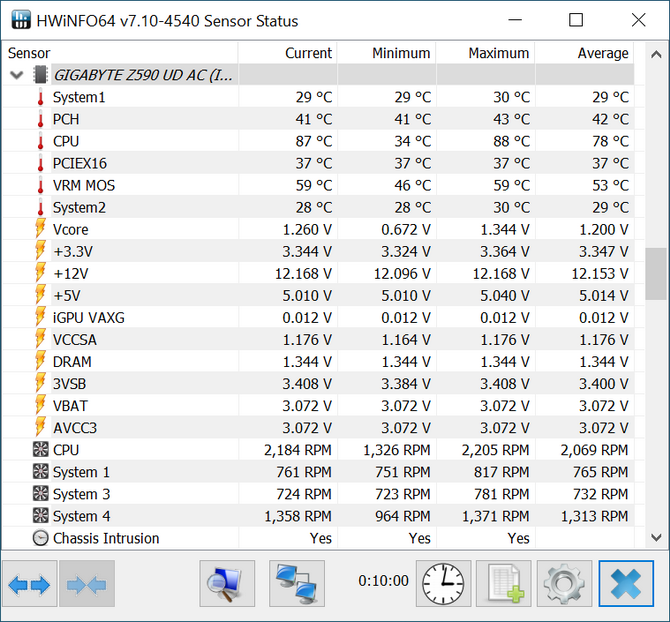Click the Average column header
This screenshot has width=670, height=622.
(x=585, y=53)
